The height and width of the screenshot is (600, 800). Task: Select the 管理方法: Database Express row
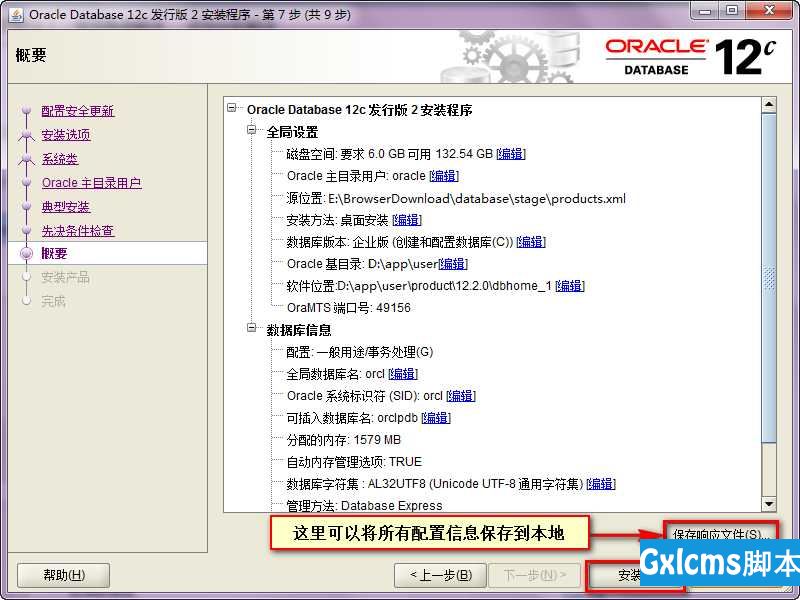364,506
